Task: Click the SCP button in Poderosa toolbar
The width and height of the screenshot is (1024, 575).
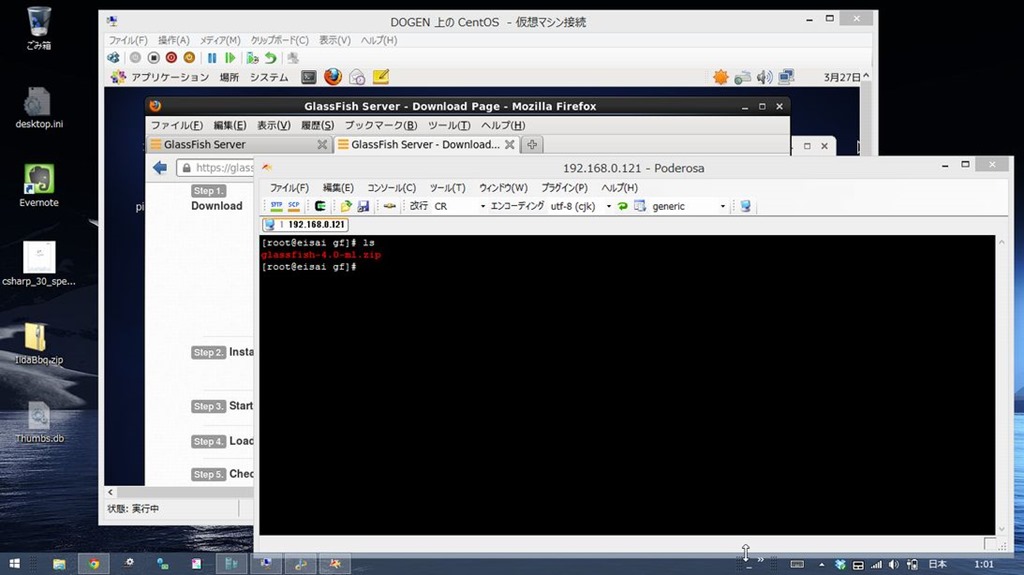Action: (294, 206)
